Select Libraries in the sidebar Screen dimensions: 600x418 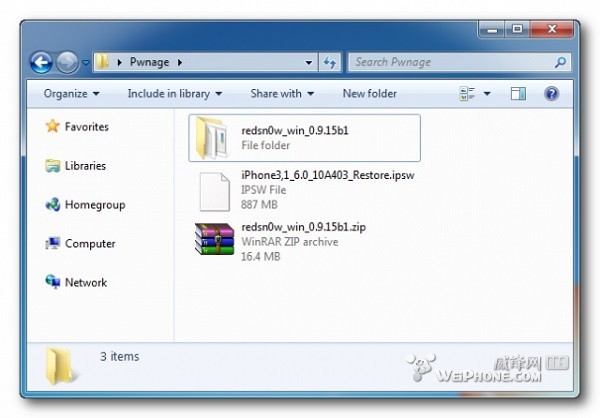85,166
